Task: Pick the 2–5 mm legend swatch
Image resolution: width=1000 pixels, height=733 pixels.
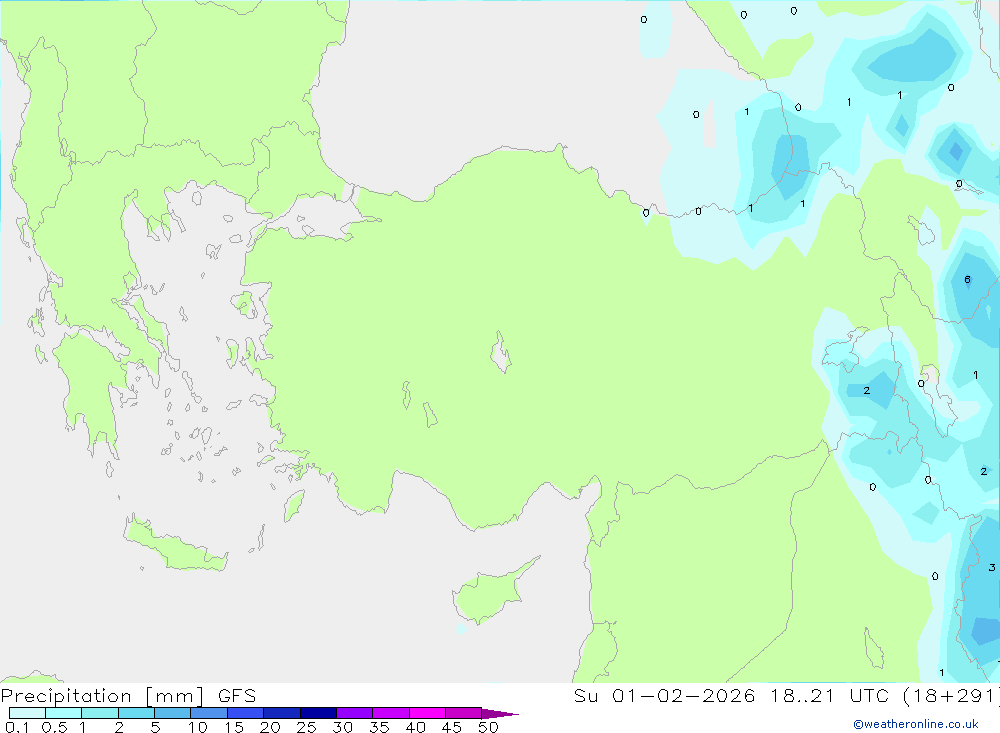Action: click(136, 713)
